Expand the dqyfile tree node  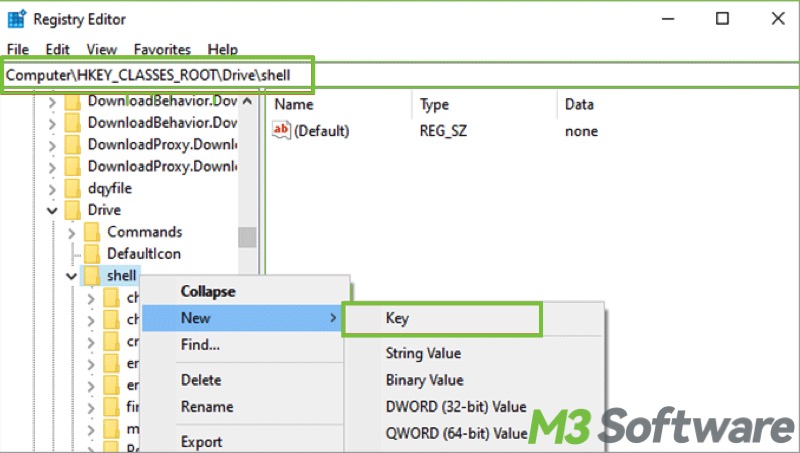tap(52, 188)
